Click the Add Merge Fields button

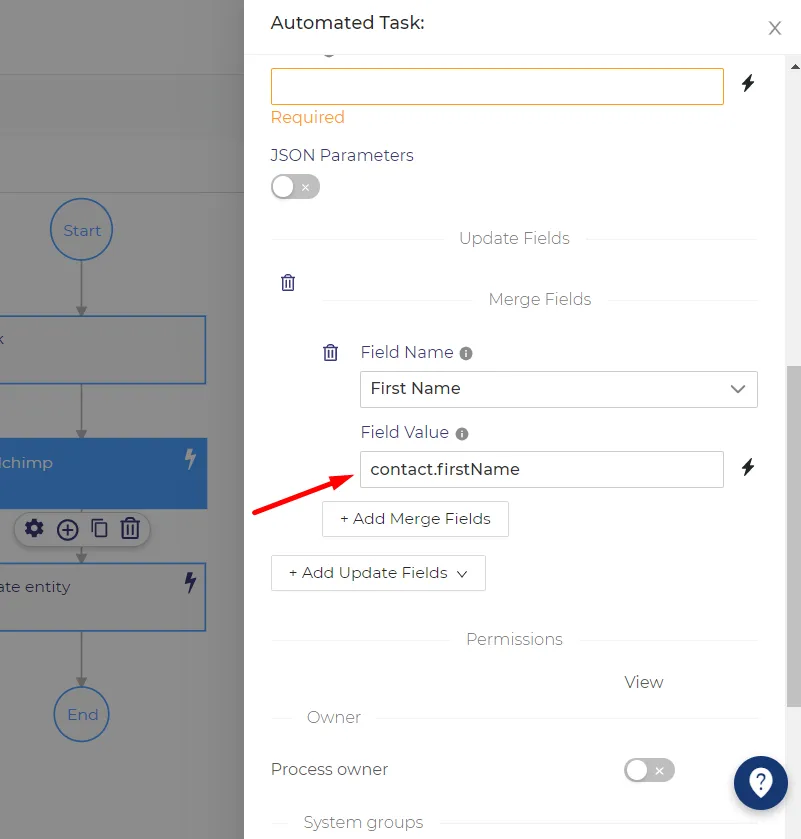click(x=415, y=519)
